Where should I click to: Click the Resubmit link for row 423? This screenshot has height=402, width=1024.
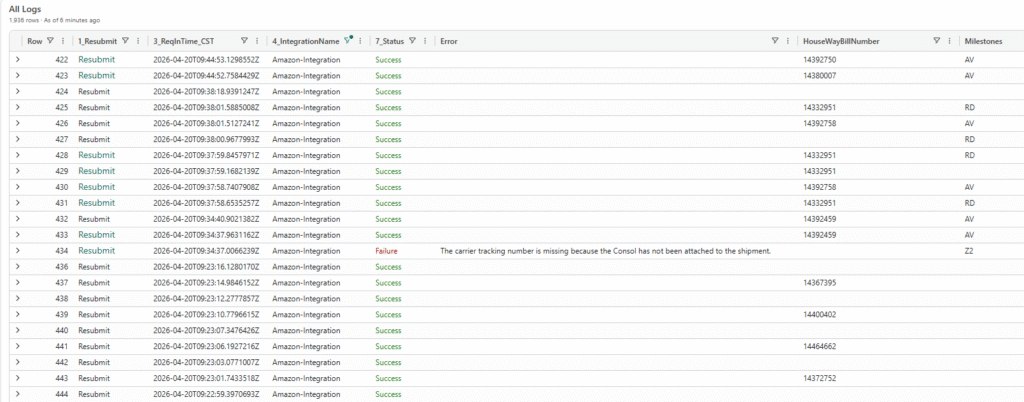[96, 75]
